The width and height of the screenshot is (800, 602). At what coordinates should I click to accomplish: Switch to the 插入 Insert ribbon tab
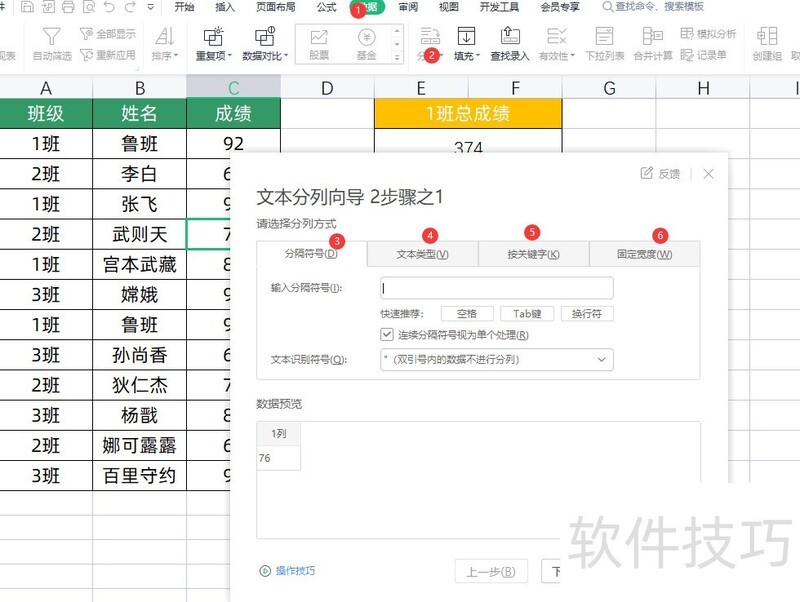(x=225, y=7)
